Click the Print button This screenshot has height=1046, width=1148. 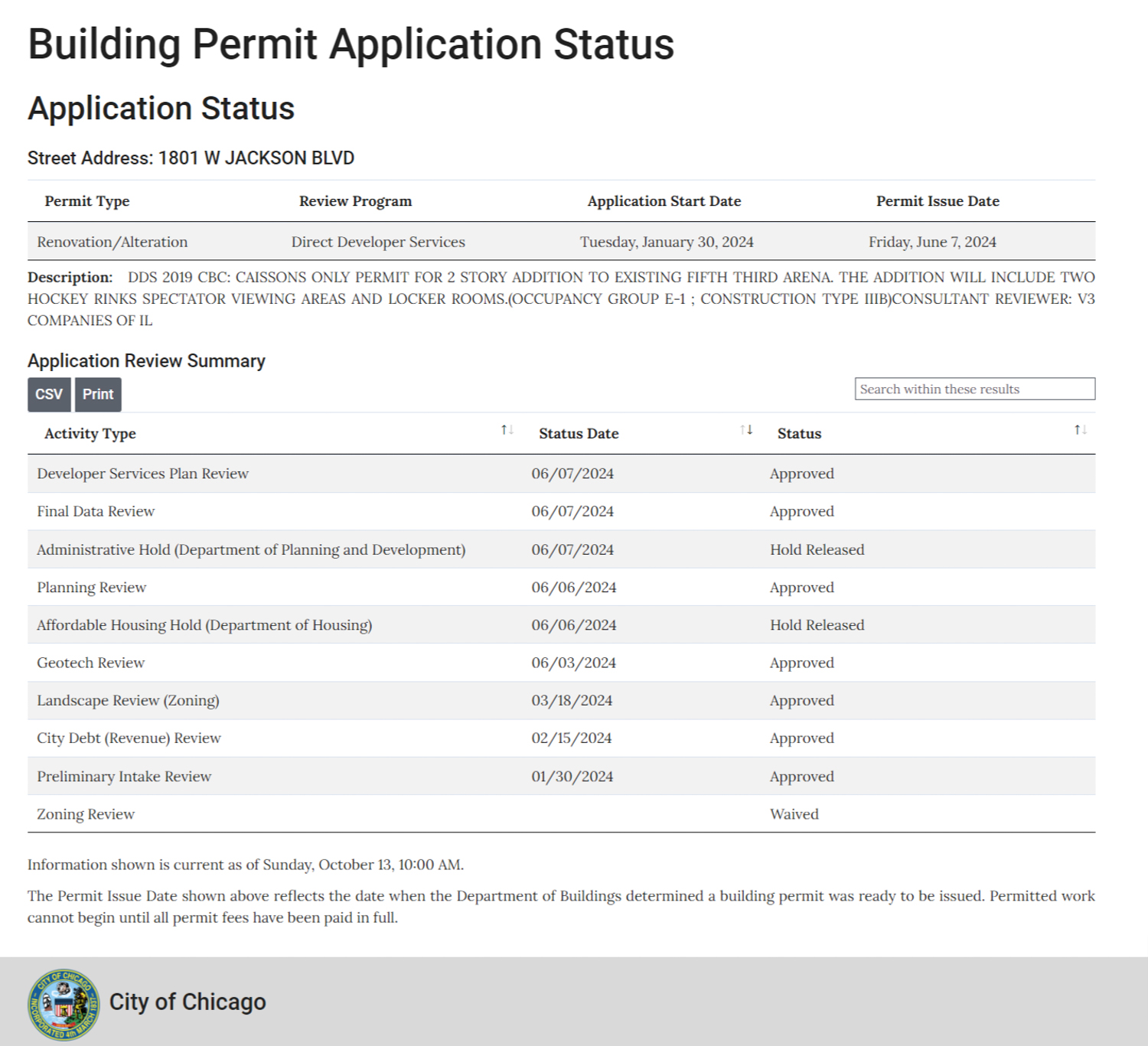(x=98, y=395)
